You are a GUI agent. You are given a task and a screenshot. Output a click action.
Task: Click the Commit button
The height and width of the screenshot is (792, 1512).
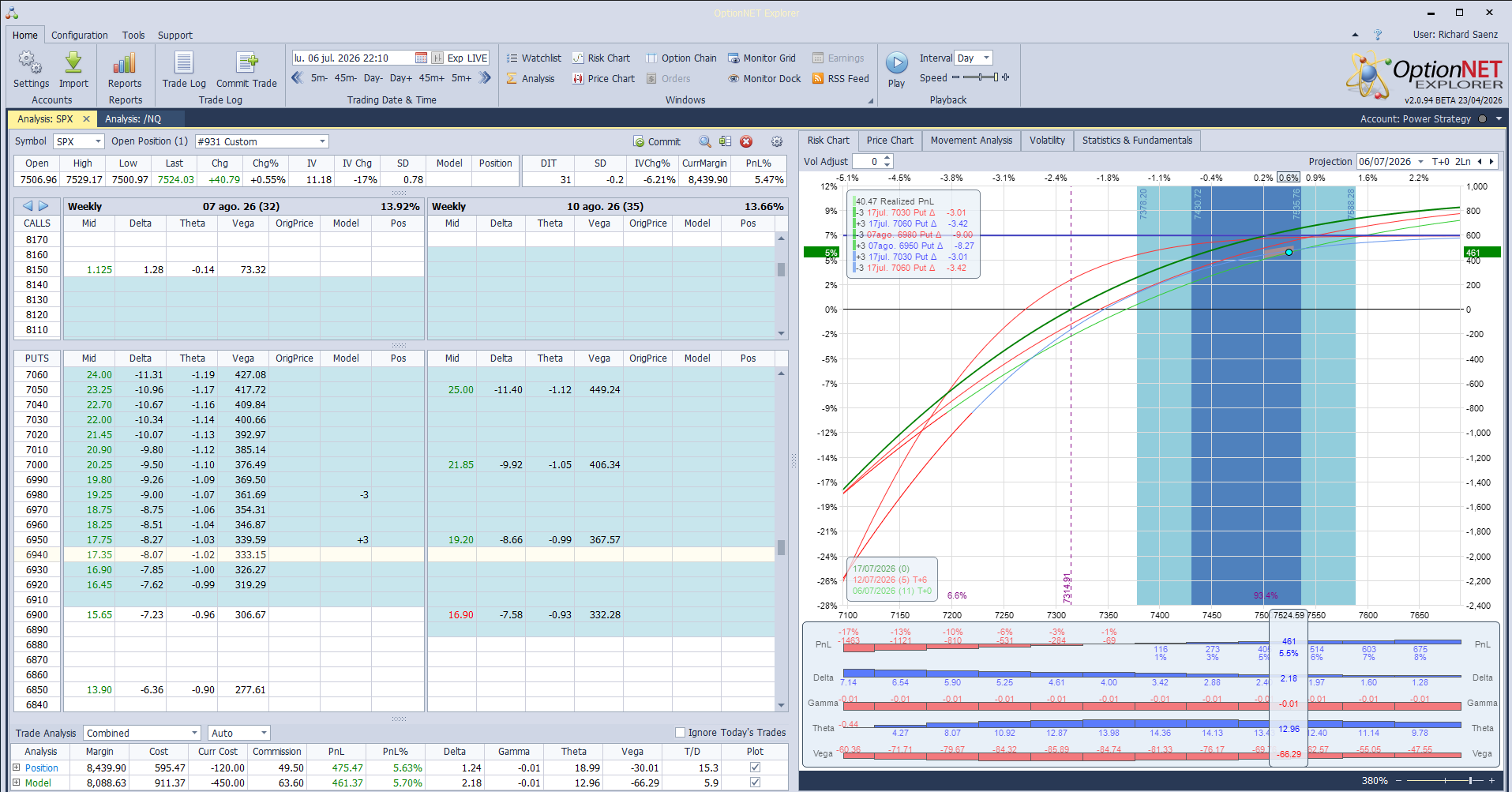(x=657, y=142)
